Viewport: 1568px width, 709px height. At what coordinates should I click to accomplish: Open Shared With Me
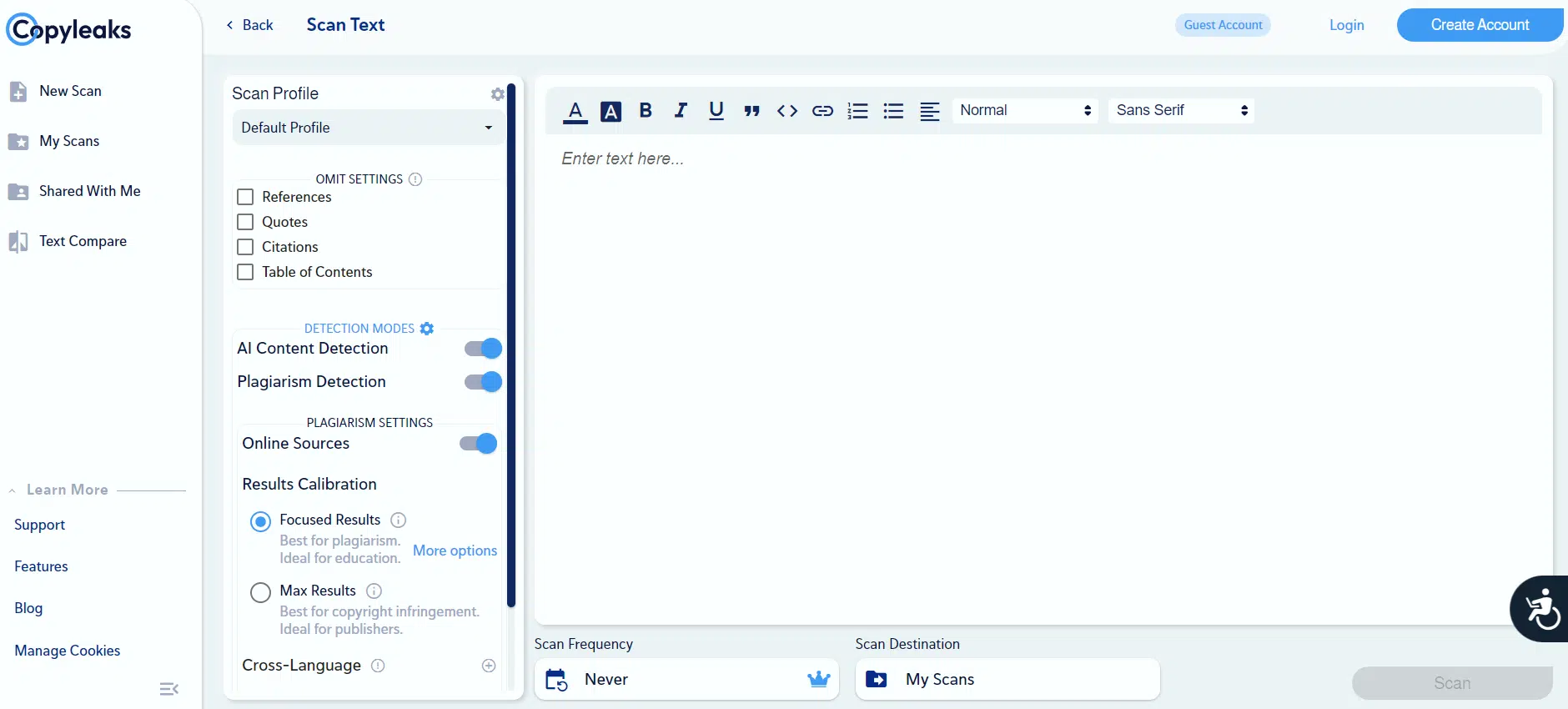click(x=89, y=191)
